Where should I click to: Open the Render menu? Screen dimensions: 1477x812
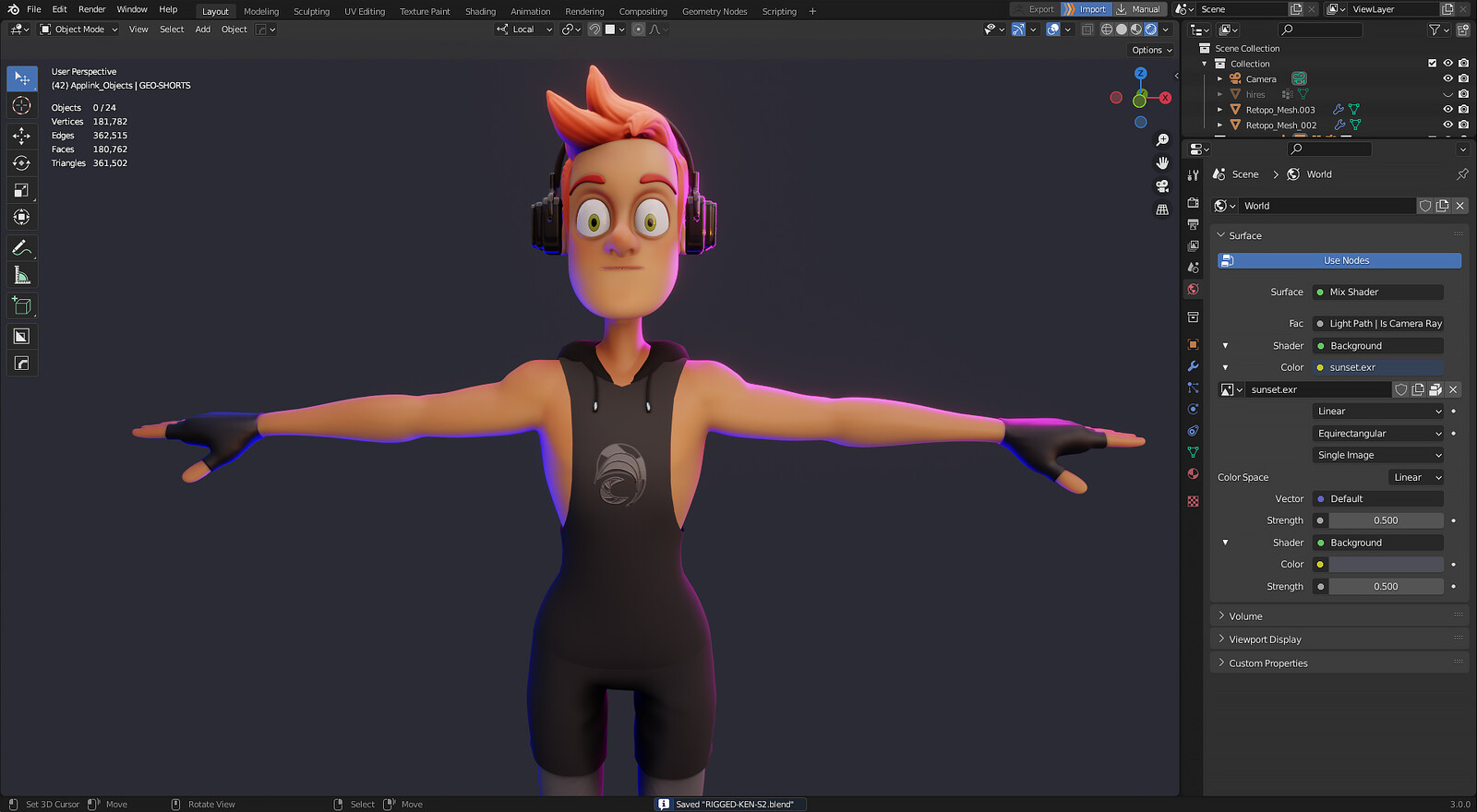pos(92,9)
